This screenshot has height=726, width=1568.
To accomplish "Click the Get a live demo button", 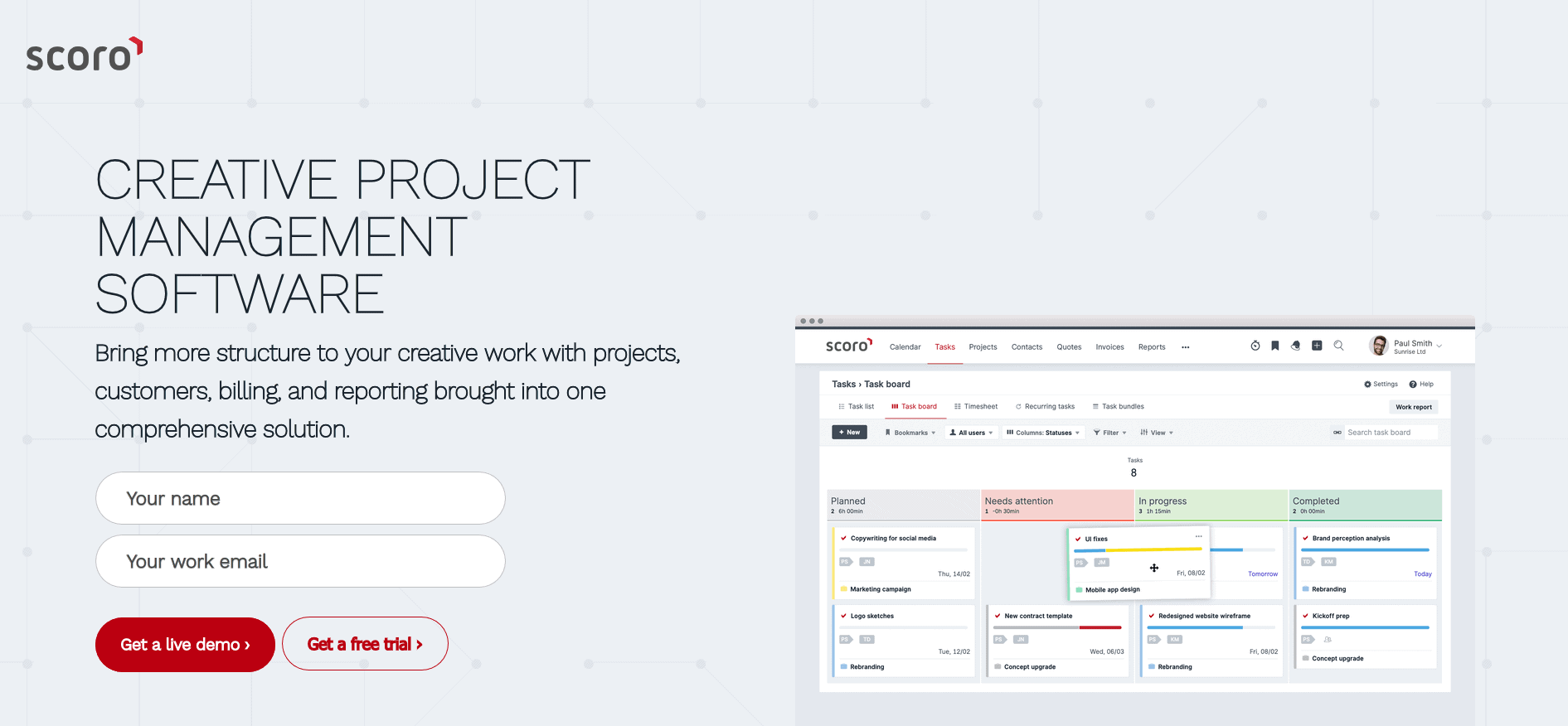I will click(x=185, y=645).
